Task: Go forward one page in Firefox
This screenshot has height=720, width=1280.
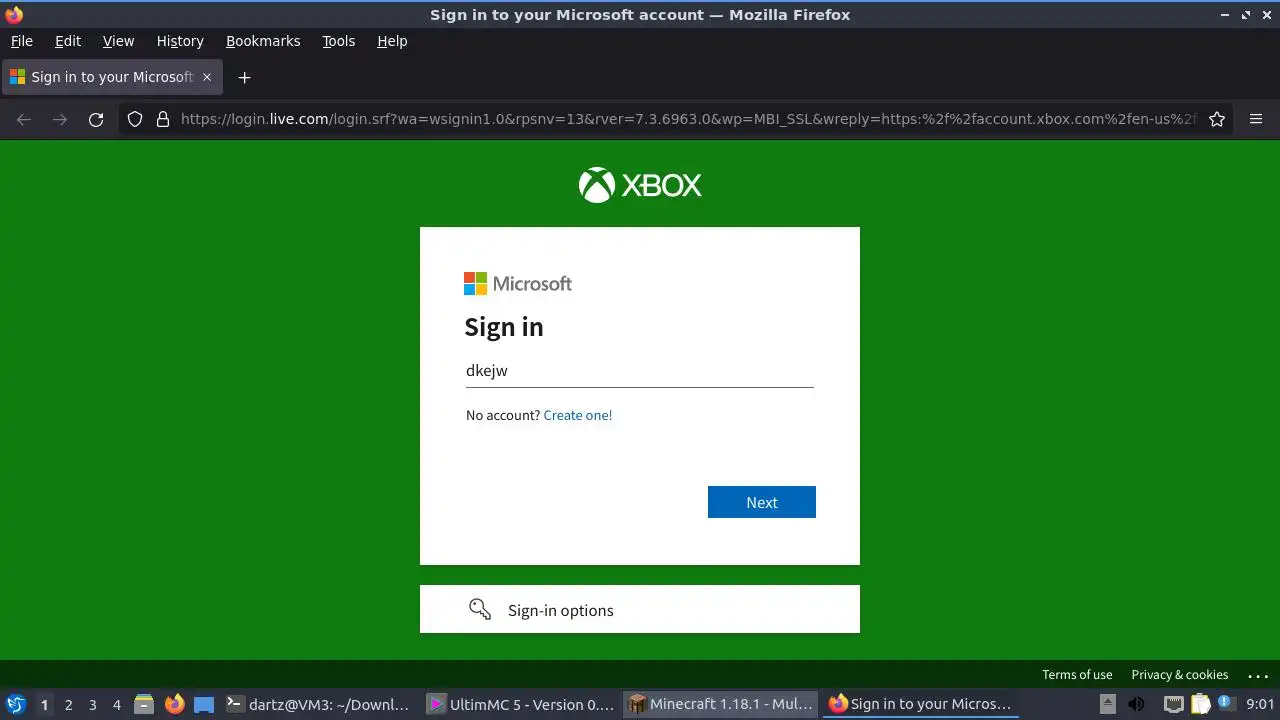Action: pos(60,119)
